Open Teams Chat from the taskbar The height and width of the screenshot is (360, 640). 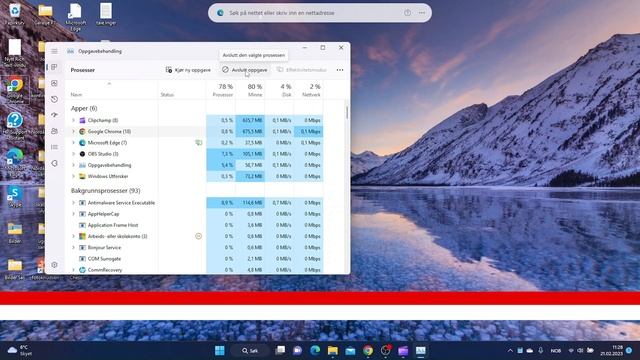pos(298,351)
